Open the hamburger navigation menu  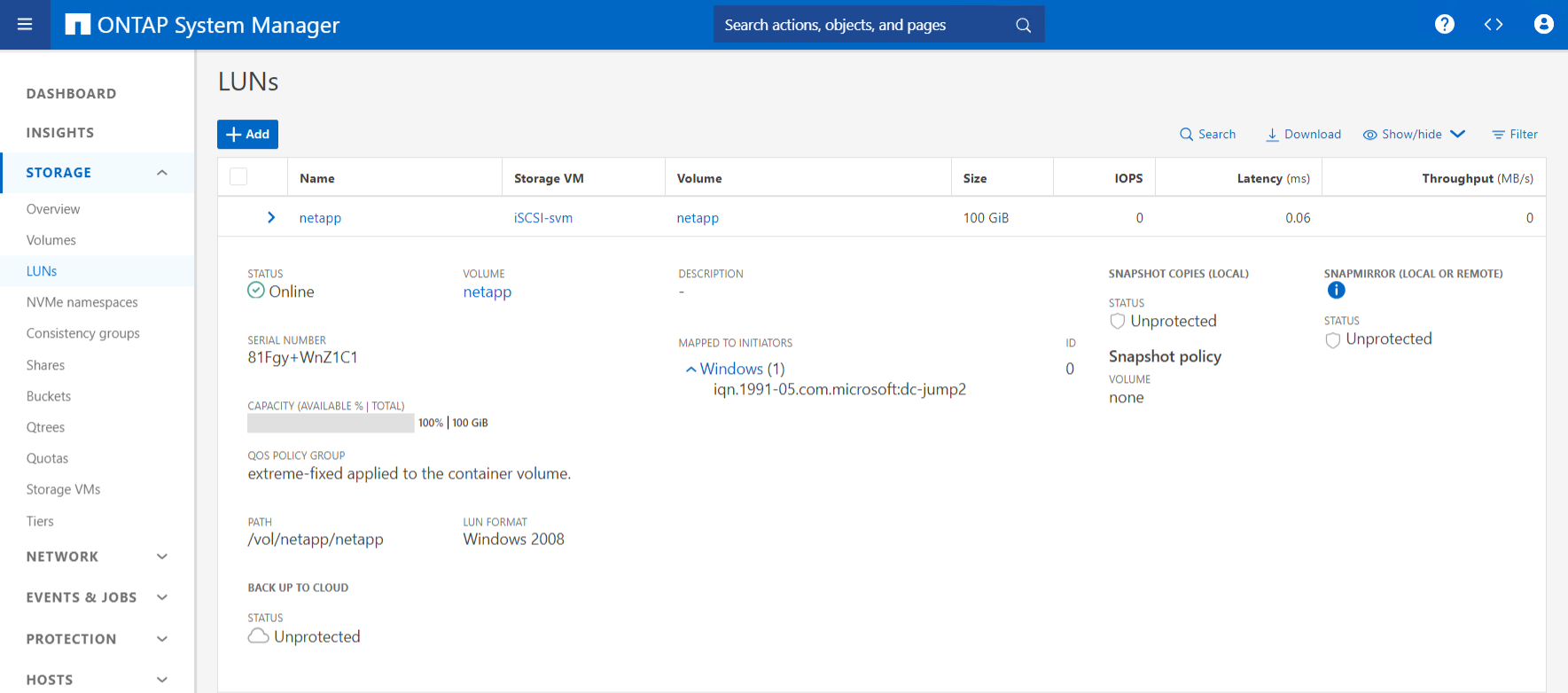[25, 24]
